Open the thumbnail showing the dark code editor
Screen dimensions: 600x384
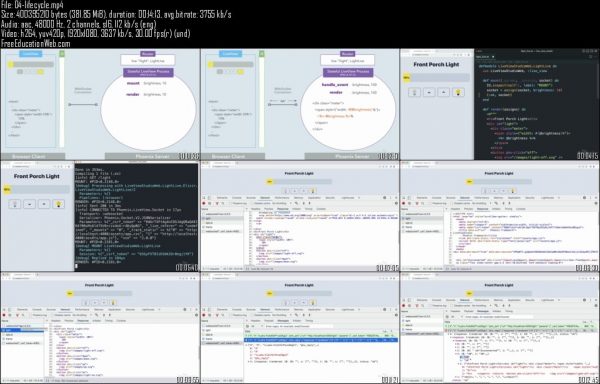tap(500, 104)
